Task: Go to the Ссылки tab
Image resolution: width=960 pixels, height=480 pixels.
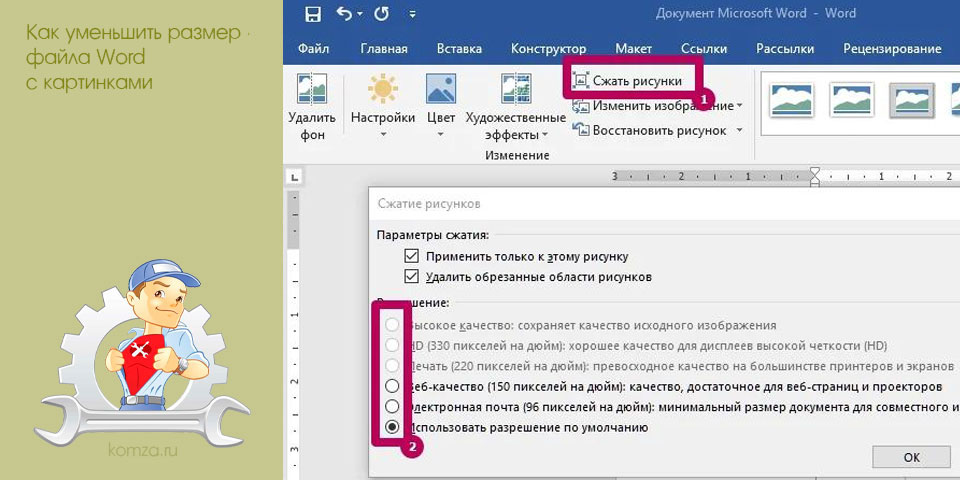Action: pos(704,48)
